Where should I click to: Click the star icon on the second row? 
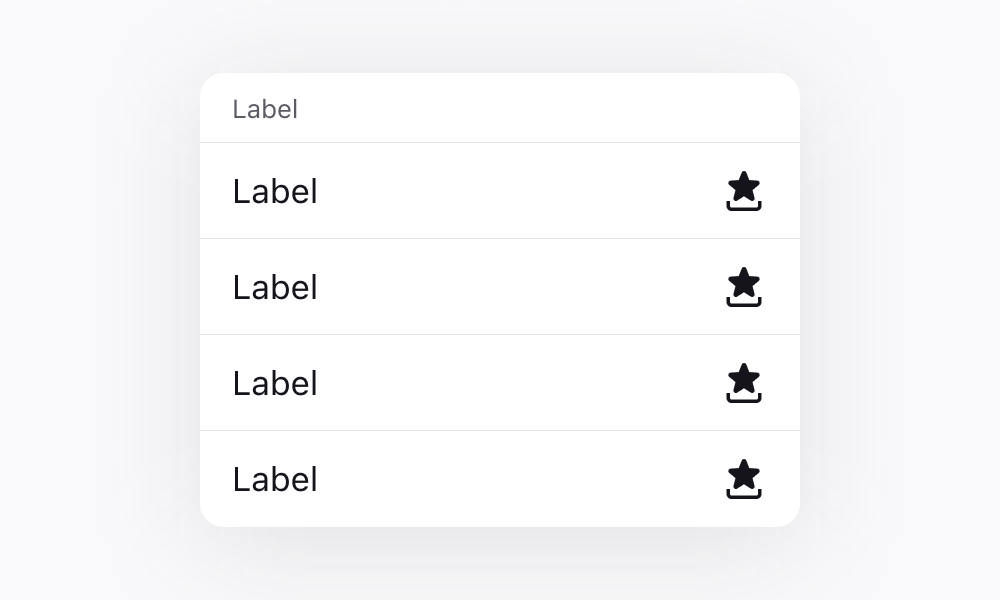click(x=744, y=287)
